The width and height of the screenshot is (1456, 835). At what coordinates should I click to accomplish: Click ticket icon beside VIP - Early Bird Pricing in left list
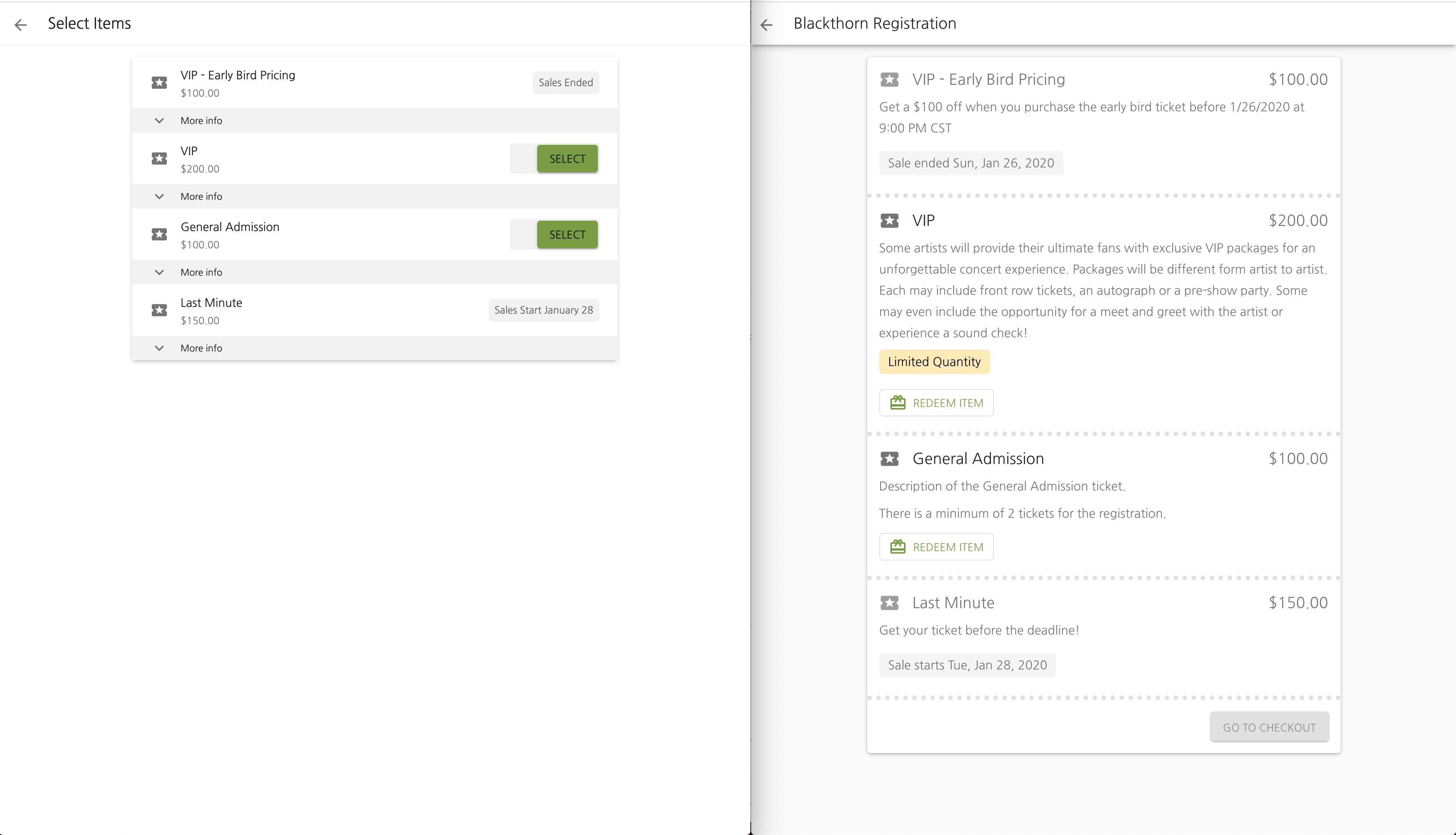point(159,83)
